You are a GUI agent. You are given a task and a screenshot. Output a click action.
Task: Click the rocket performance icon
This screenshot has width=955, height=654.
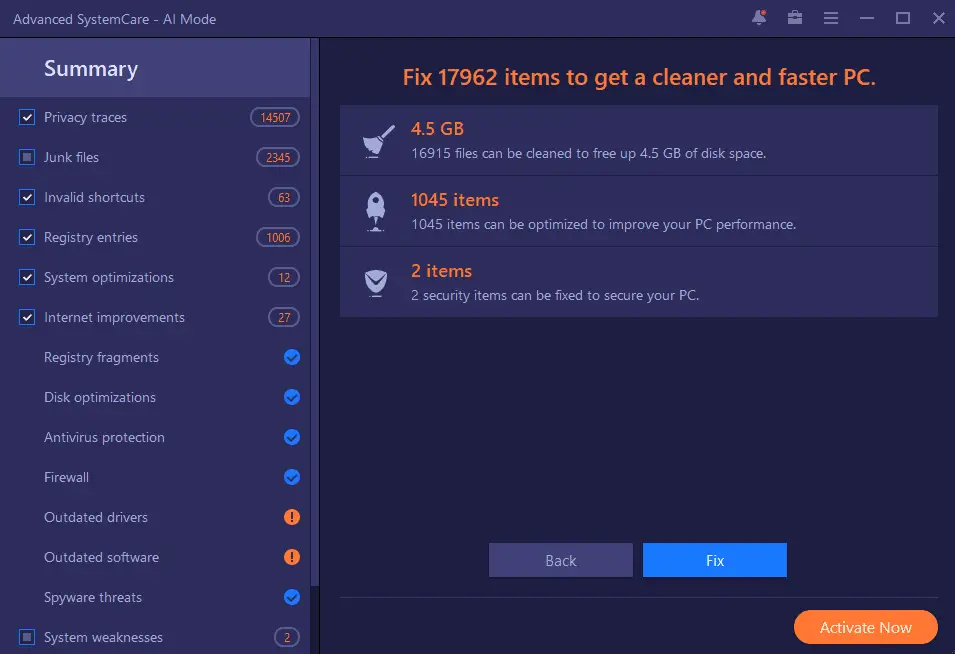click(376, 212)
